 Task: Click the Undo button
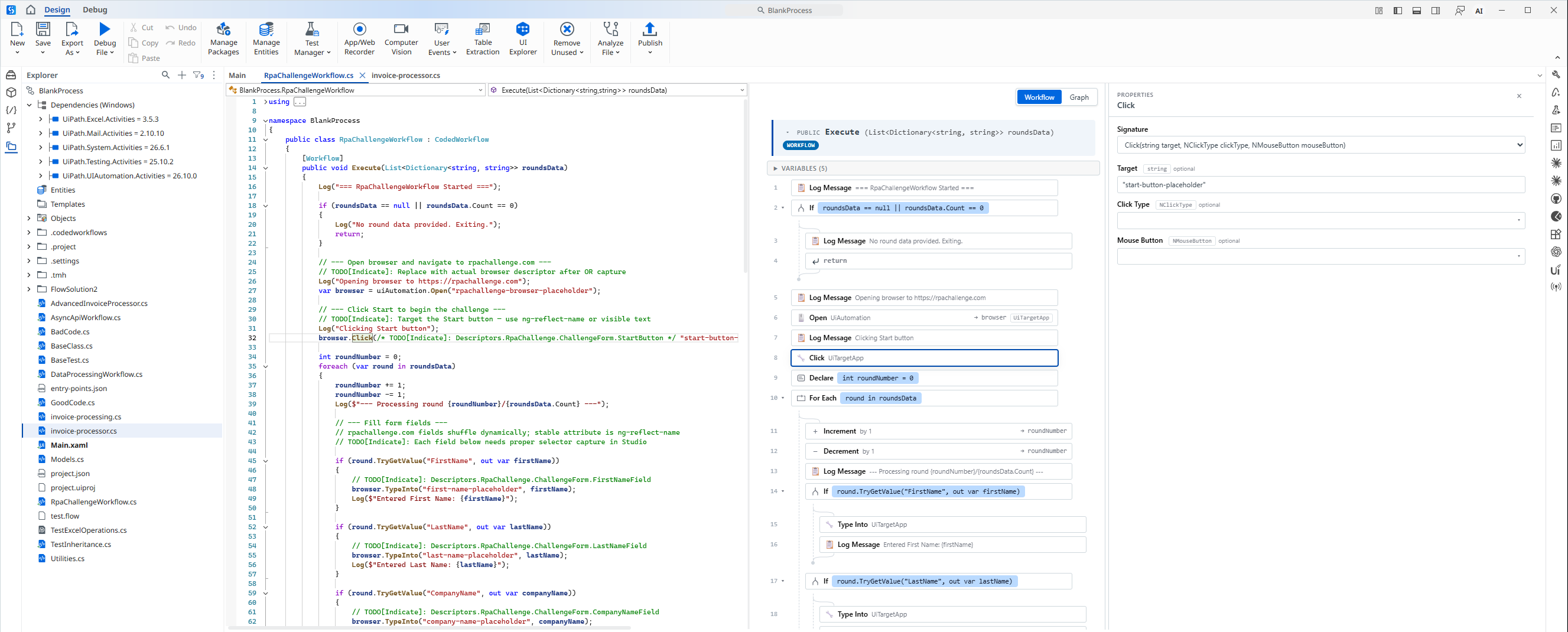[x=181, y=27]
